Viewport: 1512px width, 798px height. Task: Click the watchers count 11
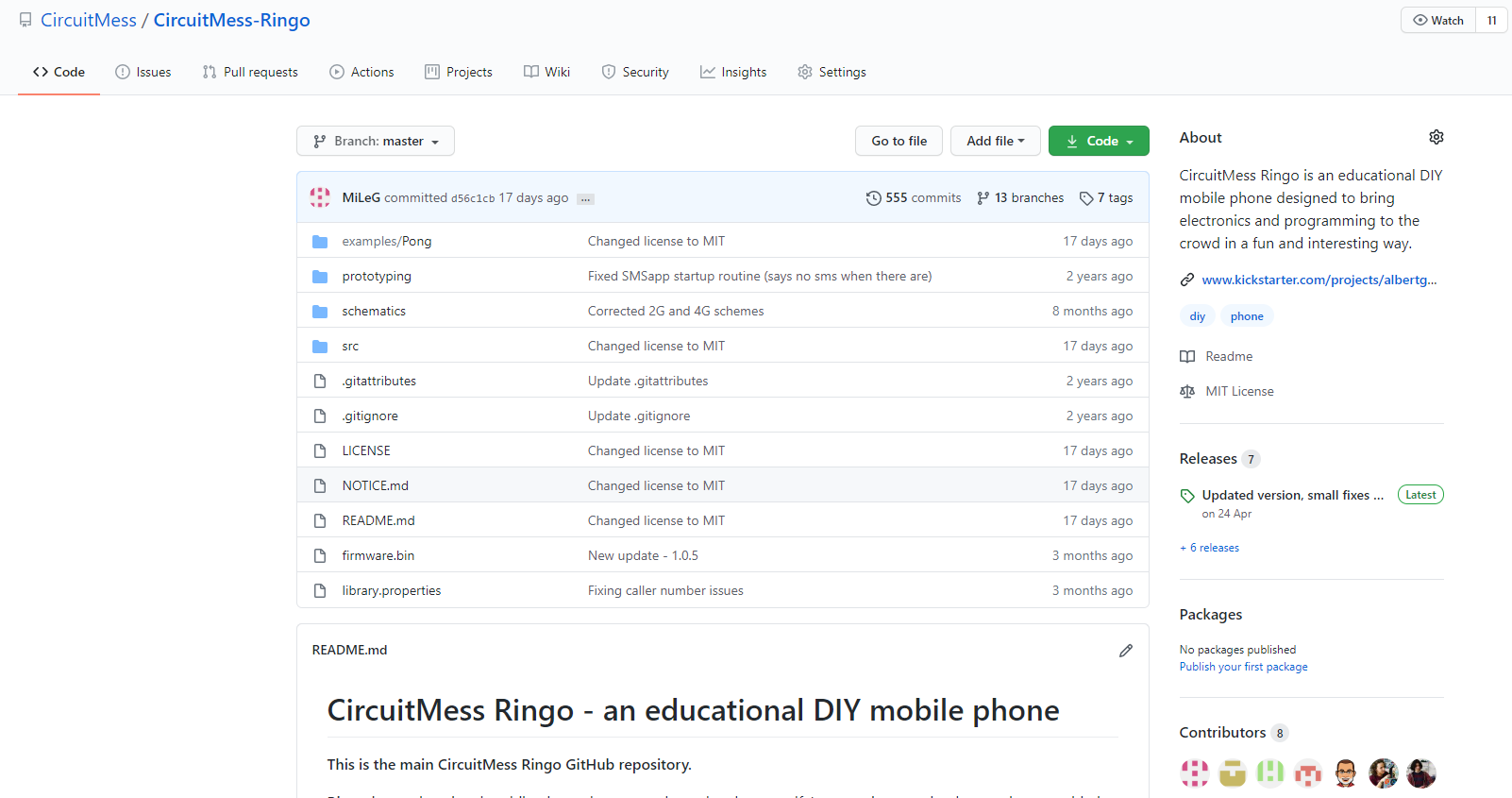coord(1491,20)
